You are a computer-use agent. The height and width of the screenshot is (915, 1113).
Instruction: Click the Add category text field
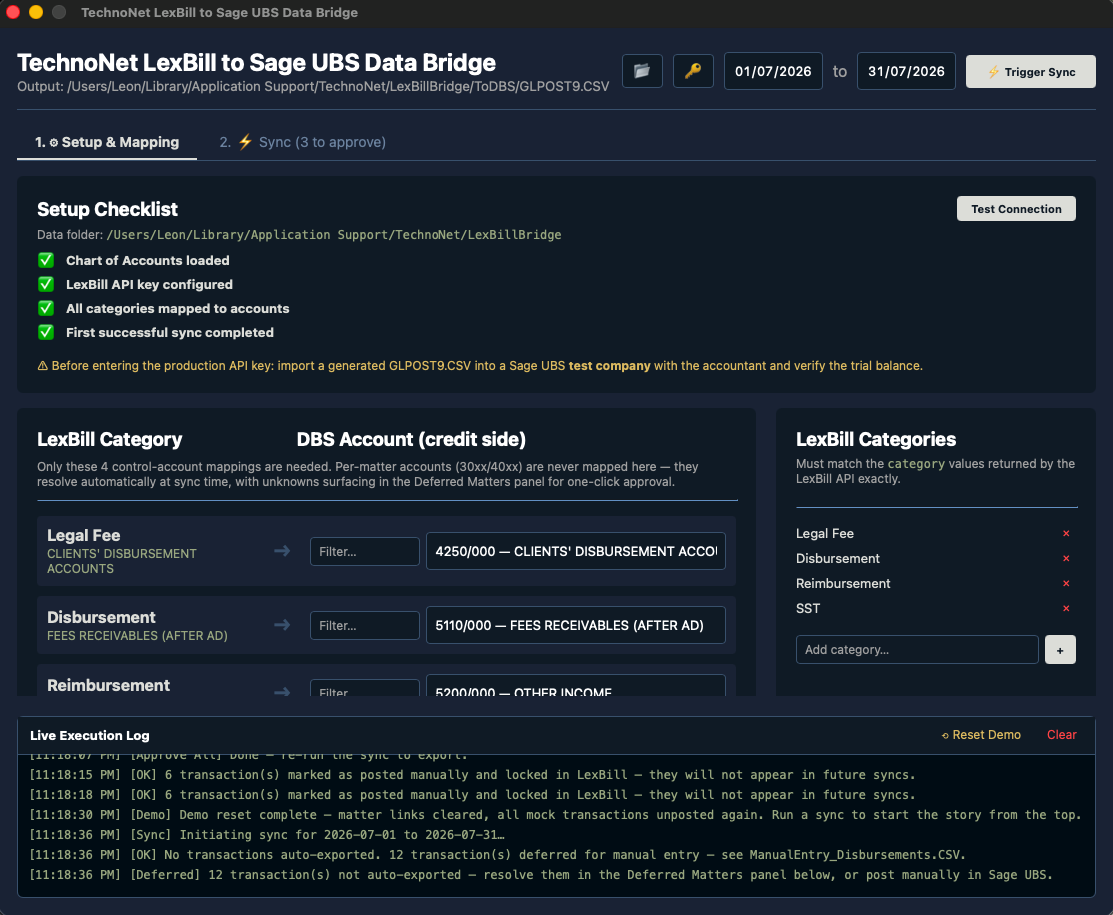pos(917,650)
